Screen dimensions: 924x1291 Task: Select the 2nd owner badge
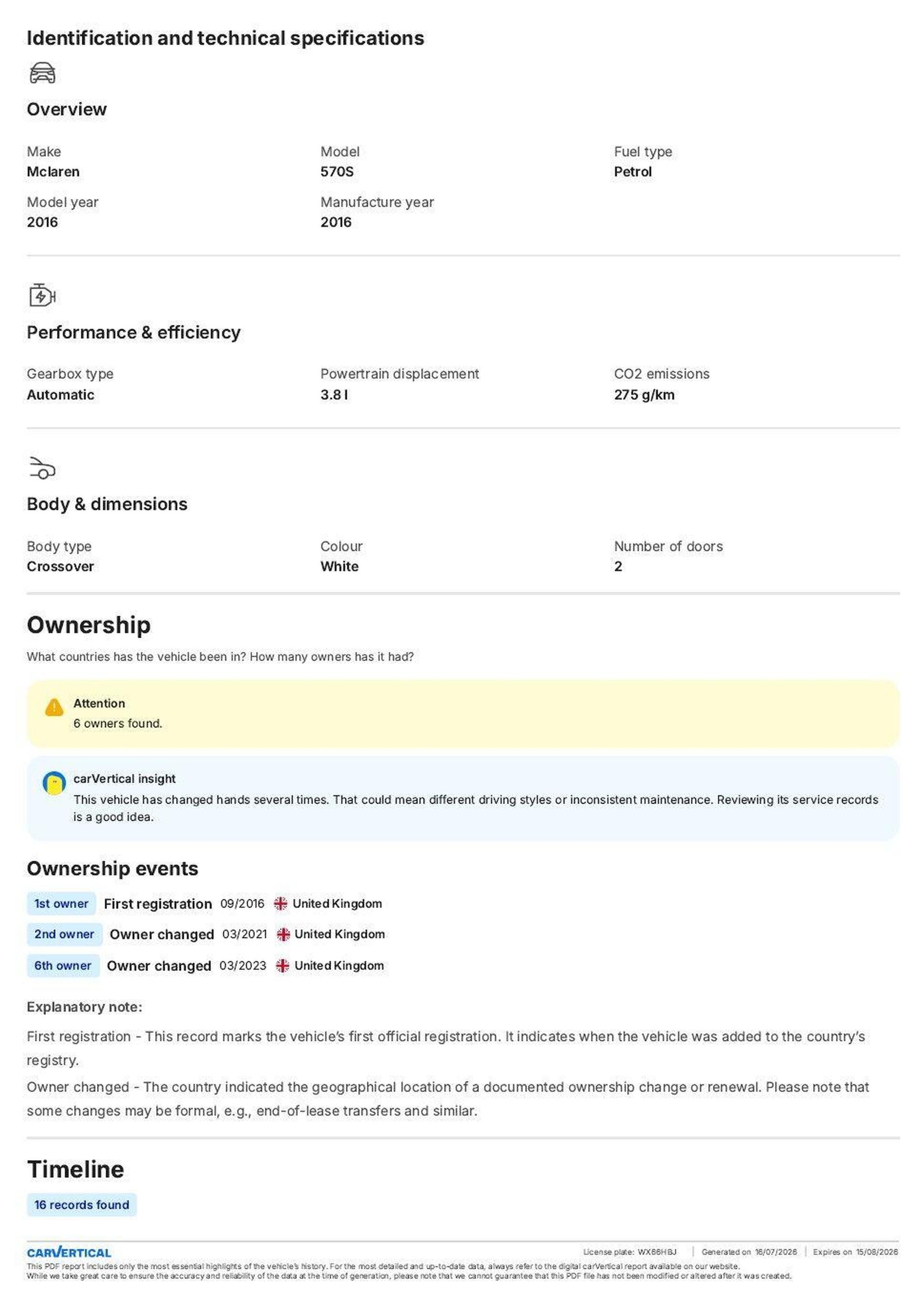click(x=65, y=934)
